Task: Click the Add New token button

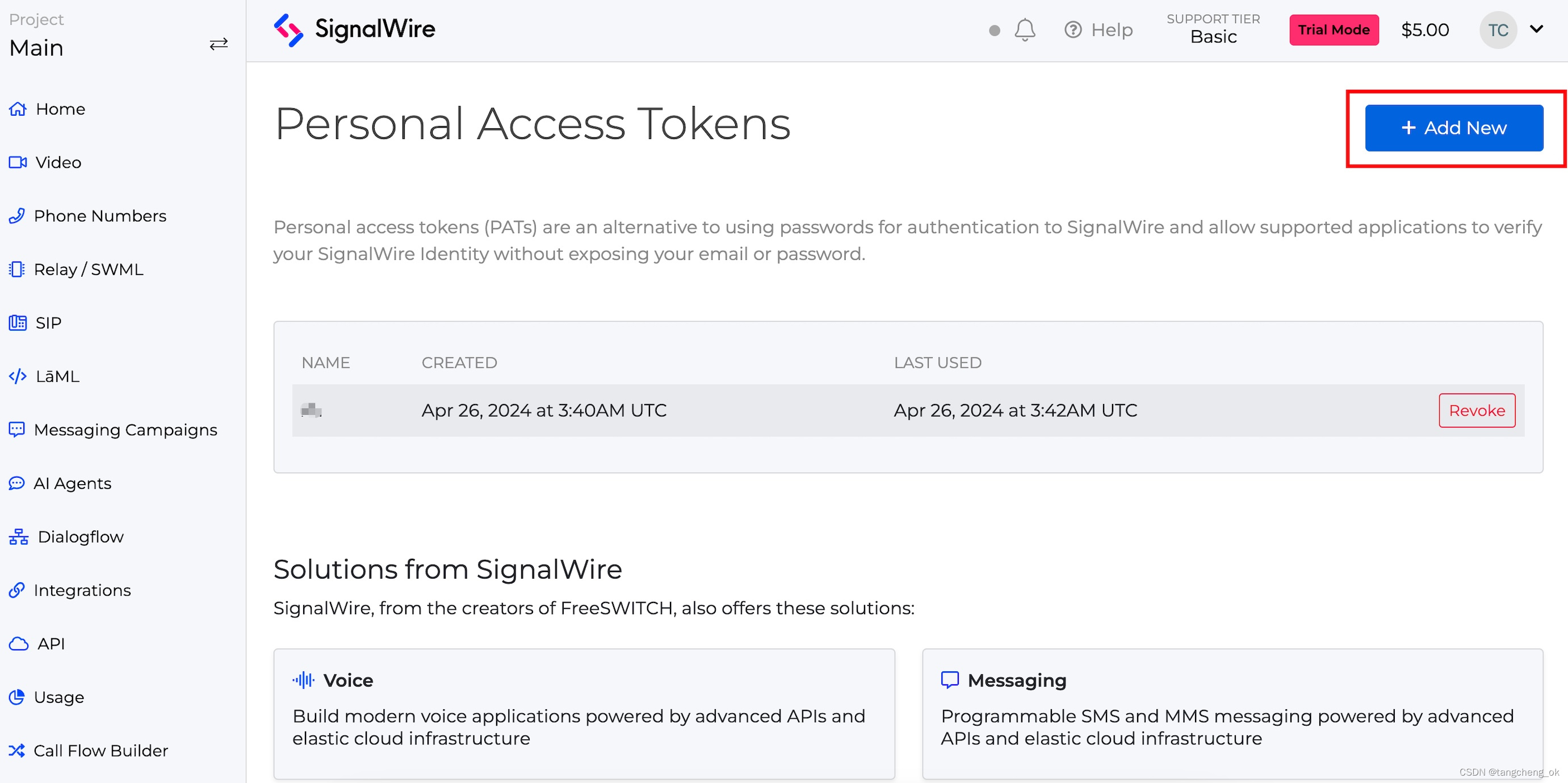Action: click(x=1454, y=128)
